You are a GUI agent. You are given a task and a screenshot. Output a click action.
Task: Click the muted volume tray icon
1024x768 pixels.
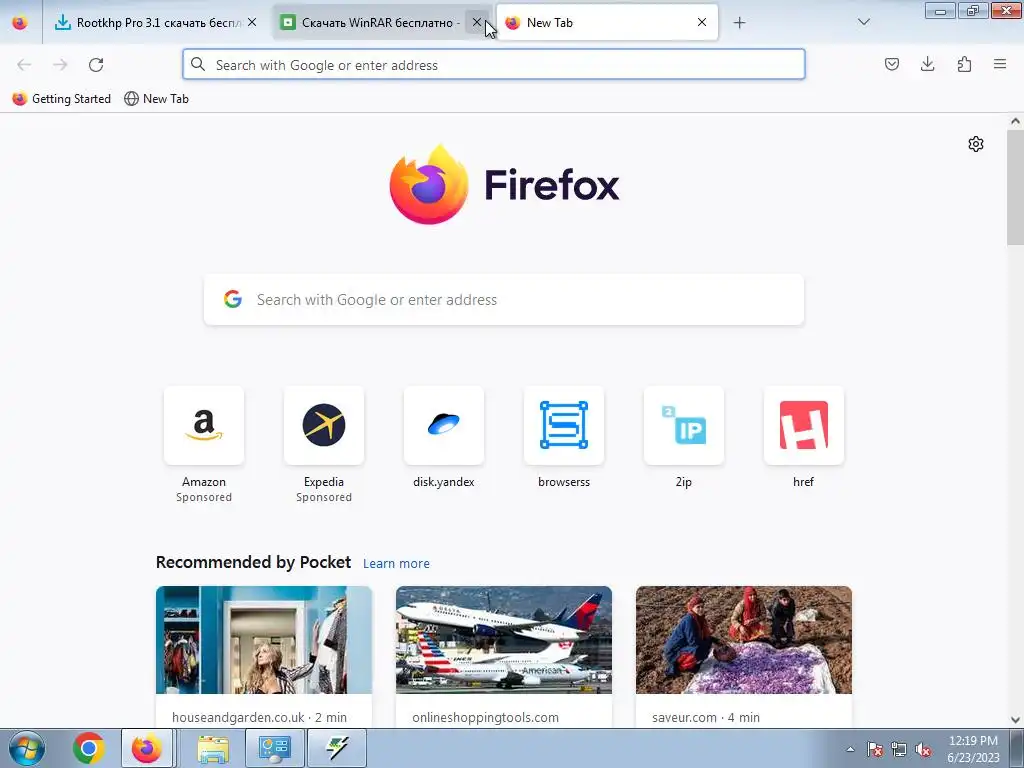pos(923,749)
